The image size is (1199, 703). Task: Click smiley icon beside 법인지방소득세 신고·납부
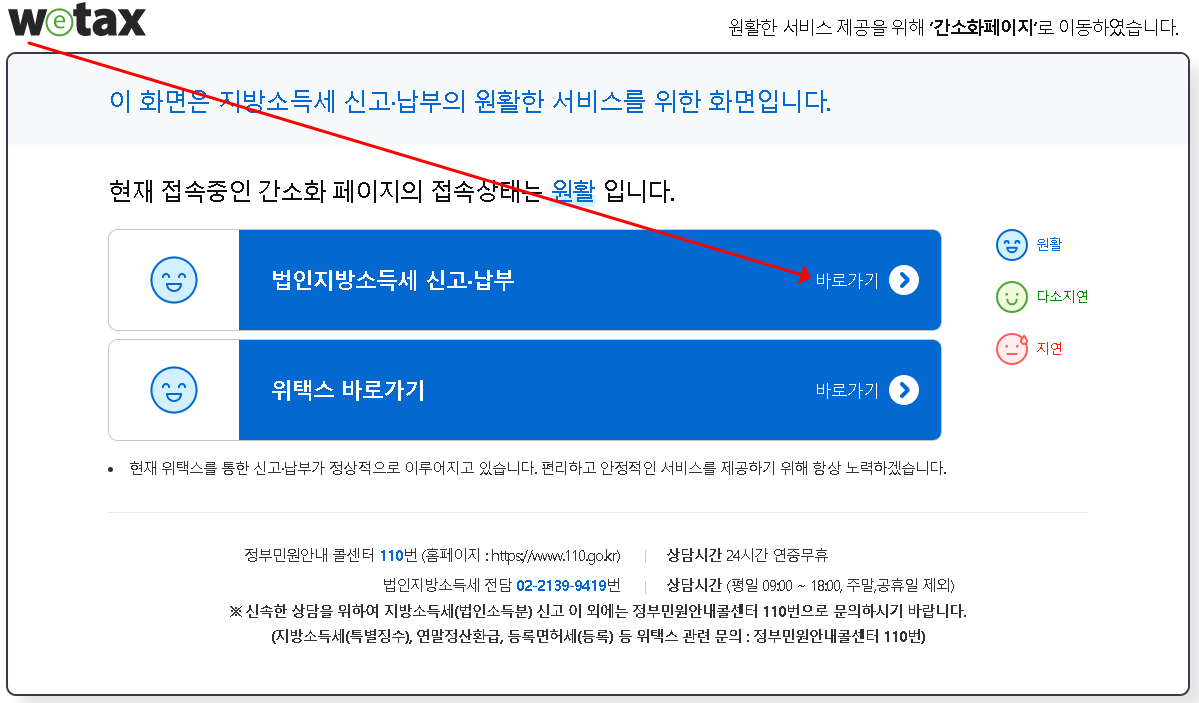pyautogui.click(x=174, y=280)
